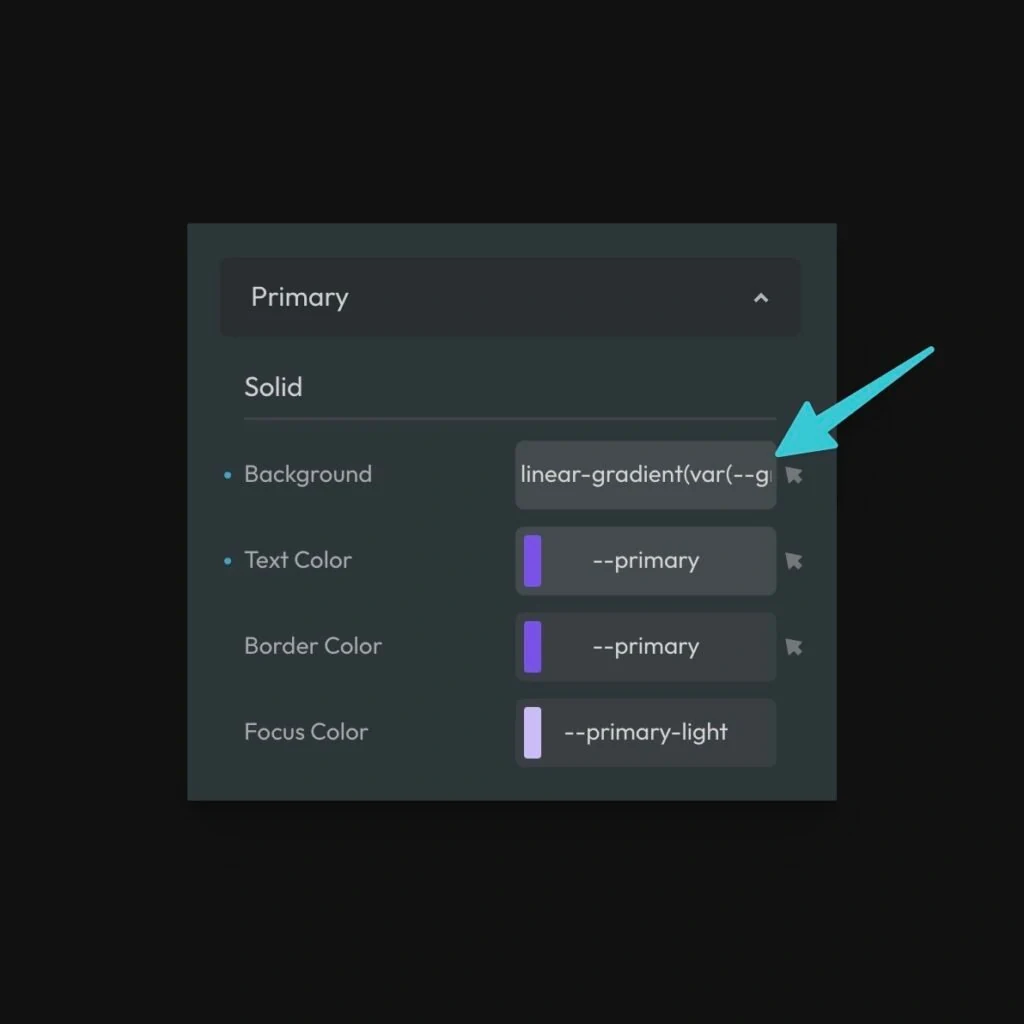Click the Border Color --primary value field

[646, 647]
